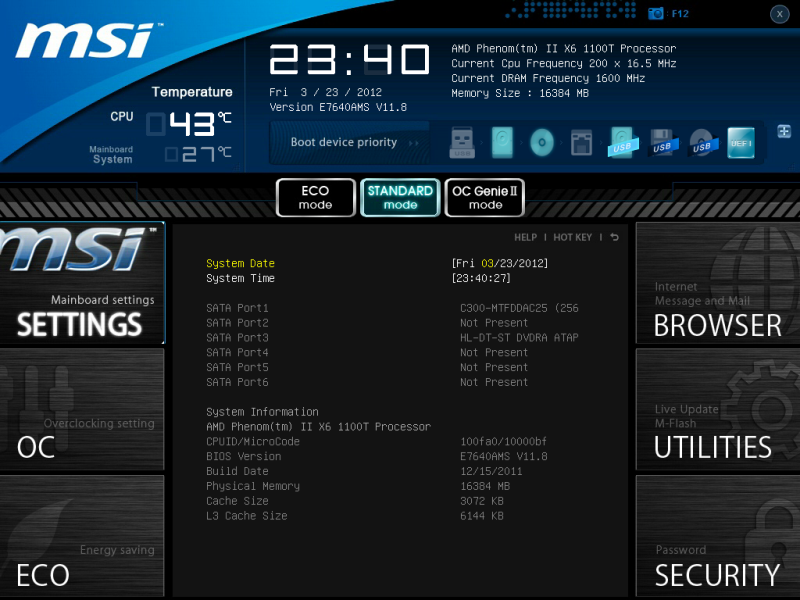Open the ECO energy saving panel
This screenshot has width=800, height=600.
(82, 536)
